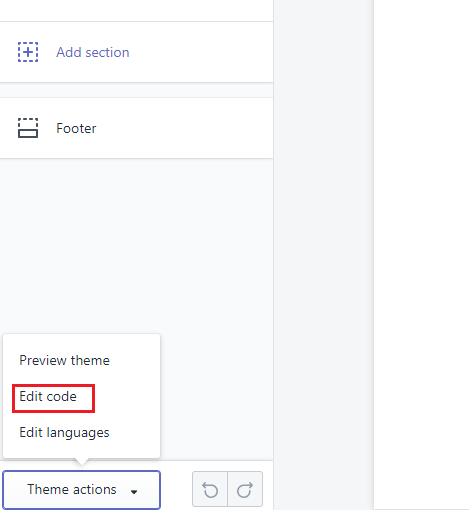Viewport: 469px width, 510px height.
Task: Open Edit languages from the popup menu
Action: (64, 433)
